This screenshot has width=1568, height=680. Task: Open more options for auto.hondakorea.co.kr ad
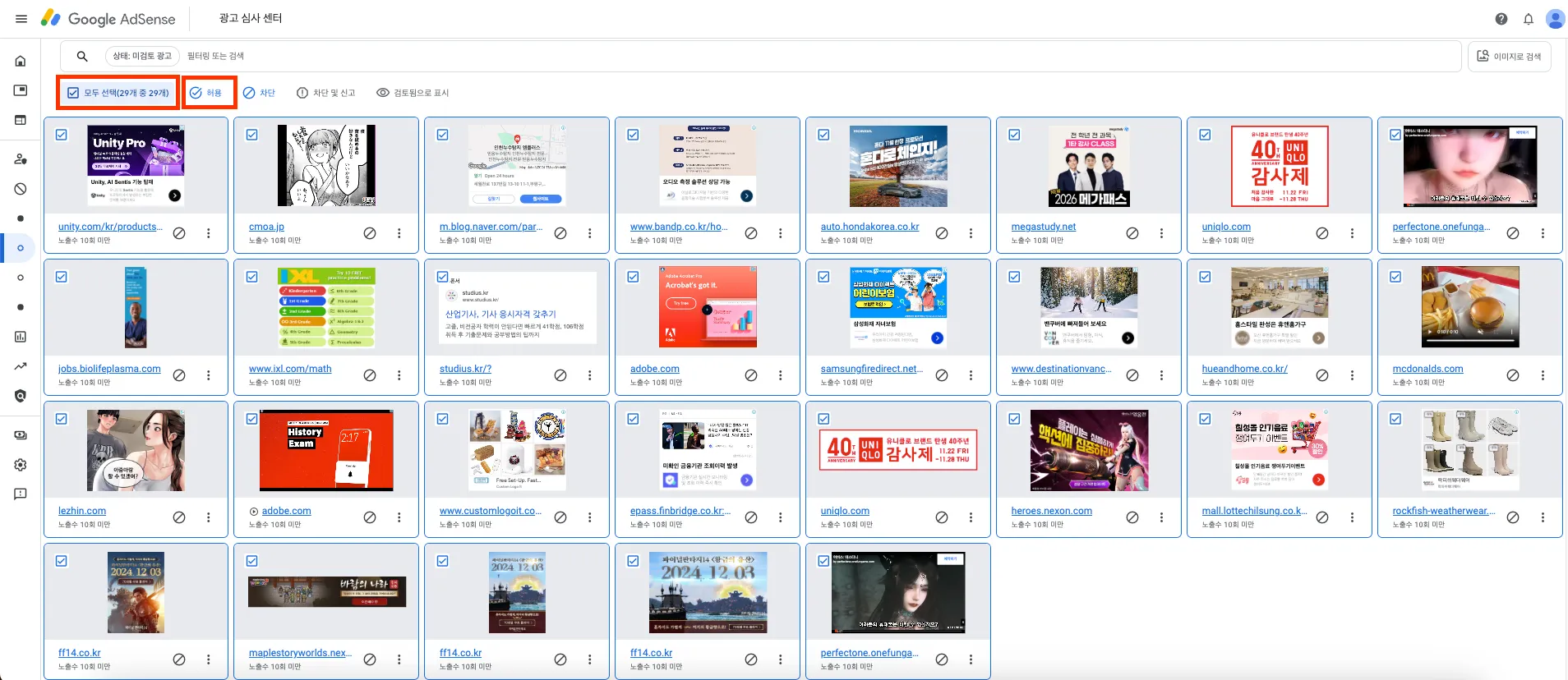coord(971,233)
